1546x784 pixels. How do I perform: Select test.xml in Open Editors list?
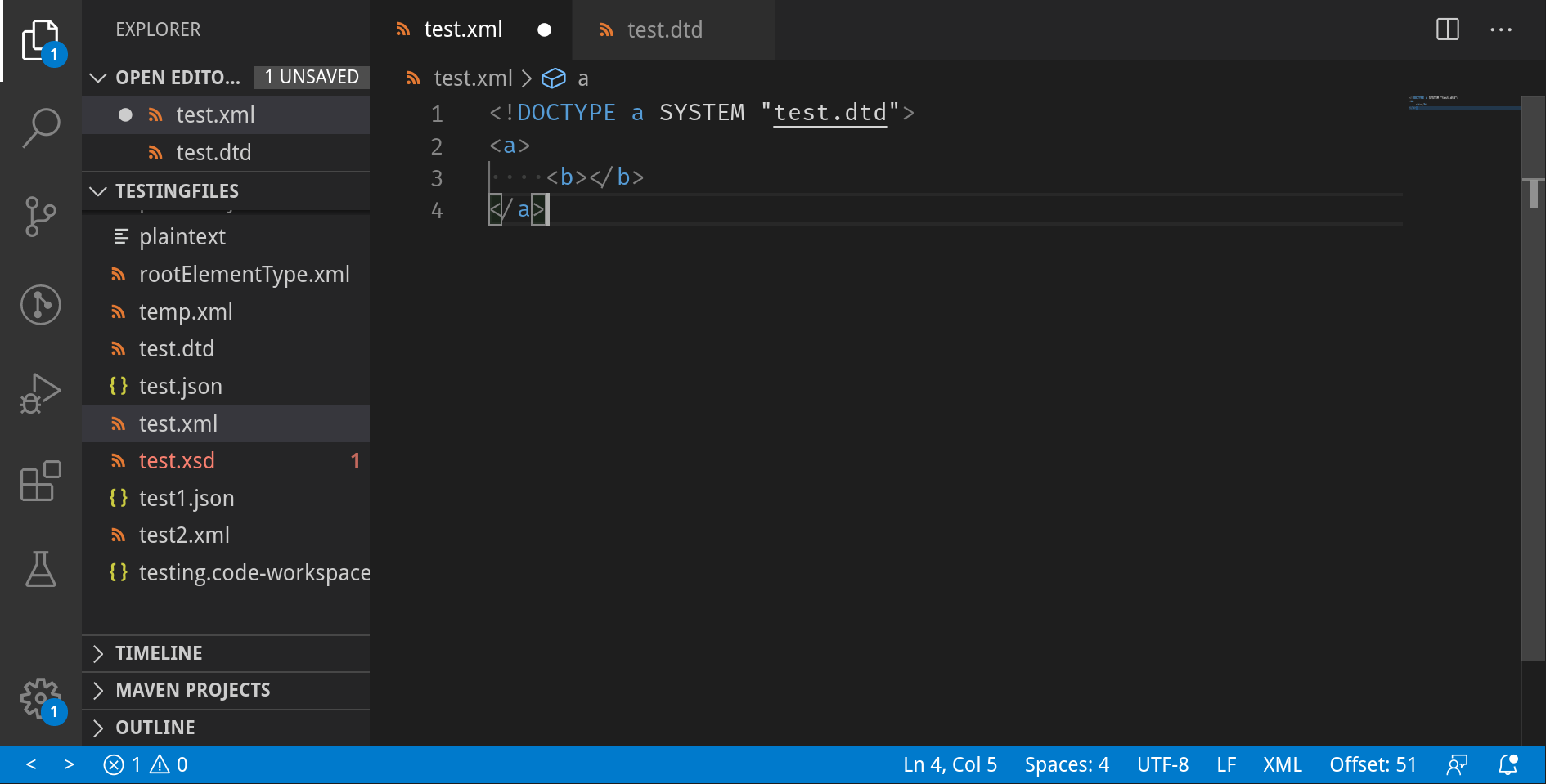[x=226, y=115]
